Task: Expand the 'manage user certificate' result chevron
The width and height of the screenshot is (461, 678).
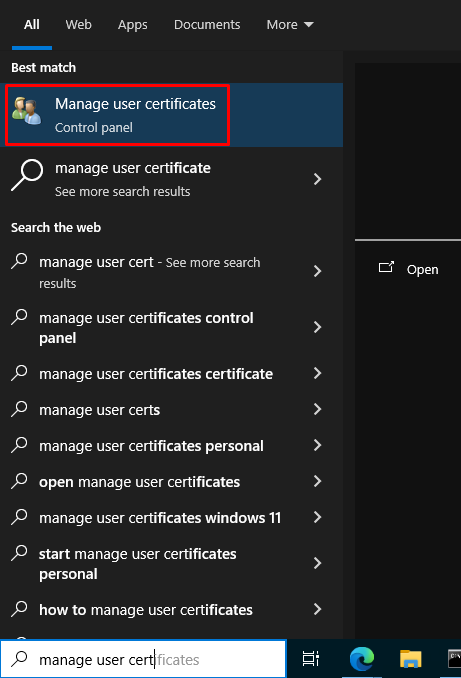Action: 317,179
